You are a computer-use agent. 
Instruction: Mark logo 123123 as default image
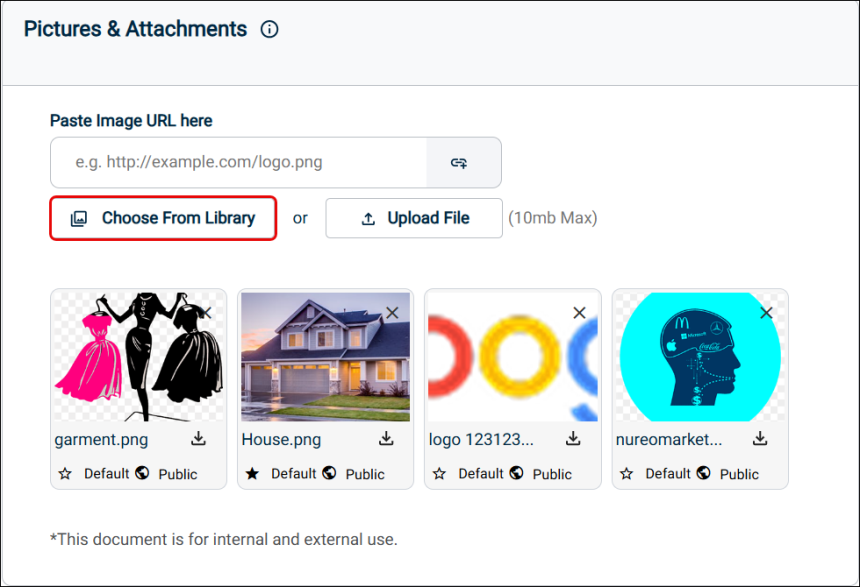440,473
